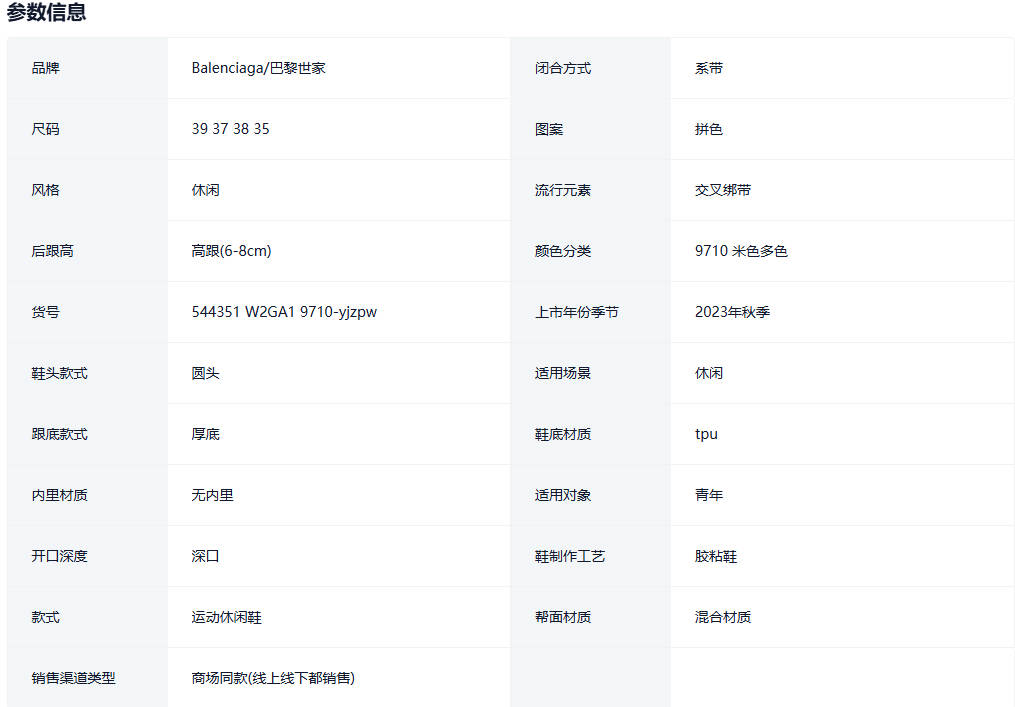1015x707 pixels.
Task: Click the 鞋制作工艺 value 胶粘鞋
Action: pos(716,556)
